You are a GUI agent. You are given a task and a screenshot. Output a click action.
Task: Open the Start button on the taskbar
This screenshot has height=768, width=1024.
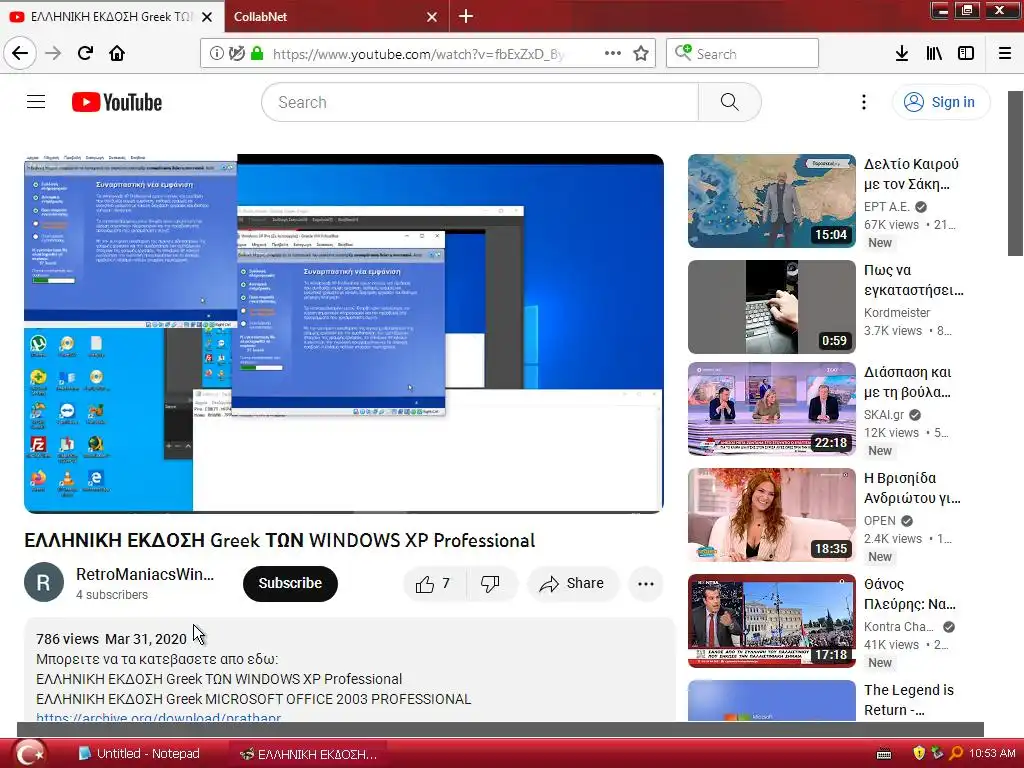pyautogui.click(x=29, y=754)
